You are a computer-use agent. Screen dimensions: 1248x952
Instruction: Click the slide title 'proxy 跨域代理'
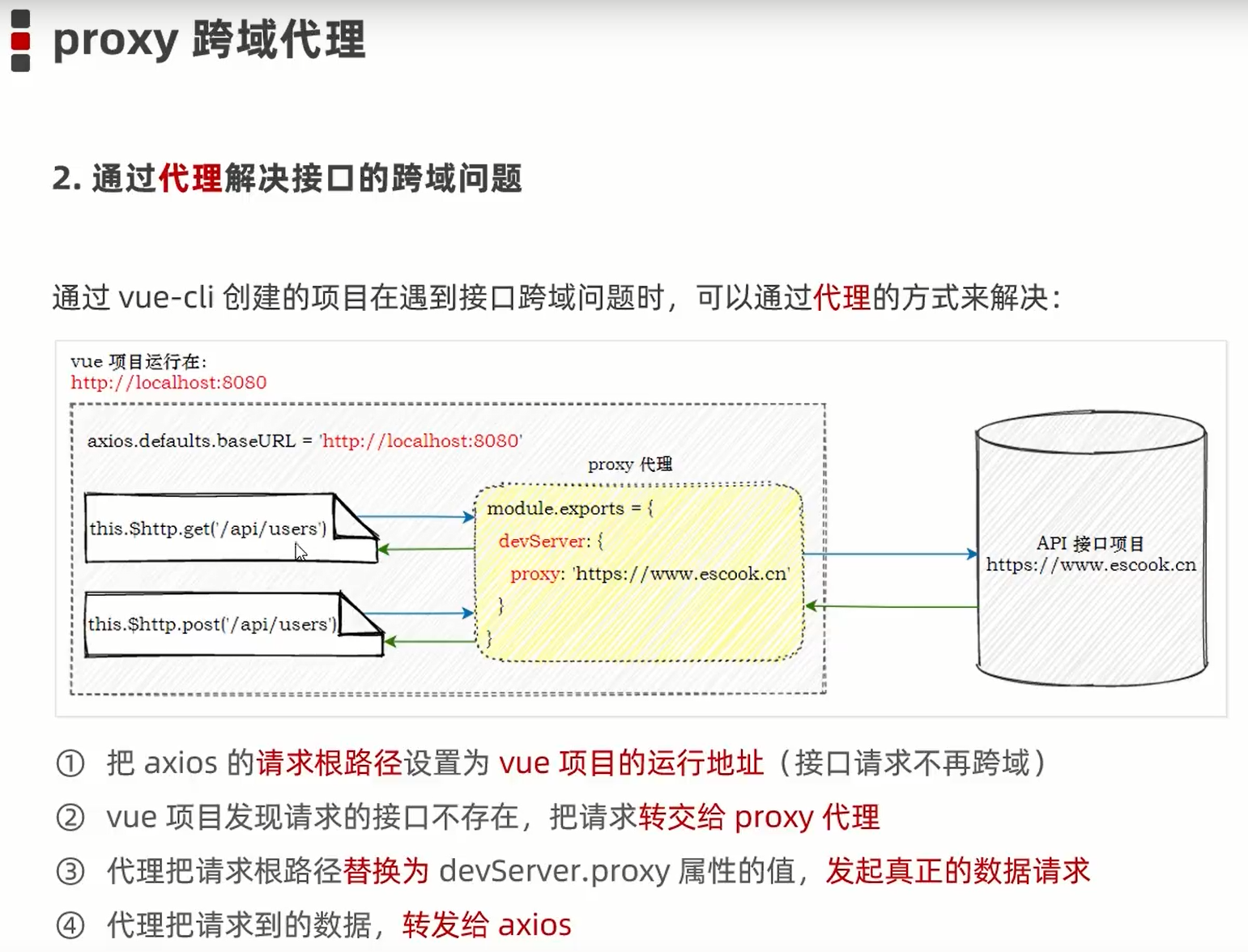(x=209, y=39)
